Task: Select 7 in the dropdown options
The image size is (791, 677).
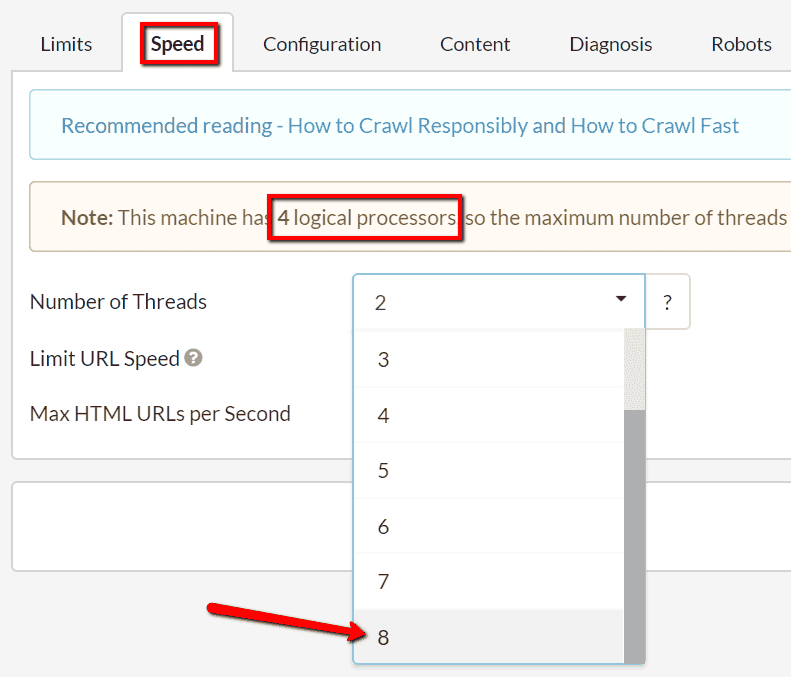Action: coord(489,581)
